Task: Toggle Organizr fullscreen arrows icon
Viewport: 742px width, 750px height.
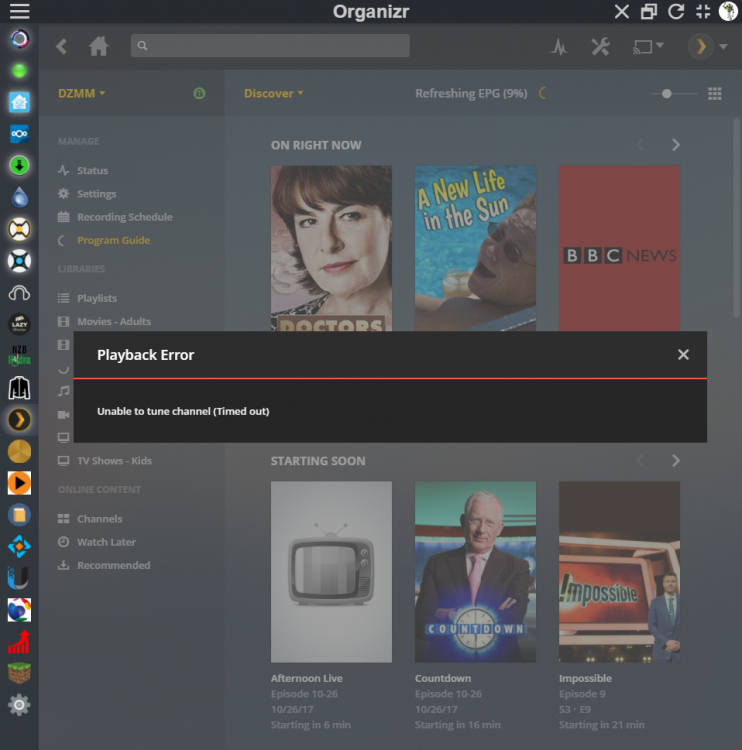Action: [x=703, y=11]
